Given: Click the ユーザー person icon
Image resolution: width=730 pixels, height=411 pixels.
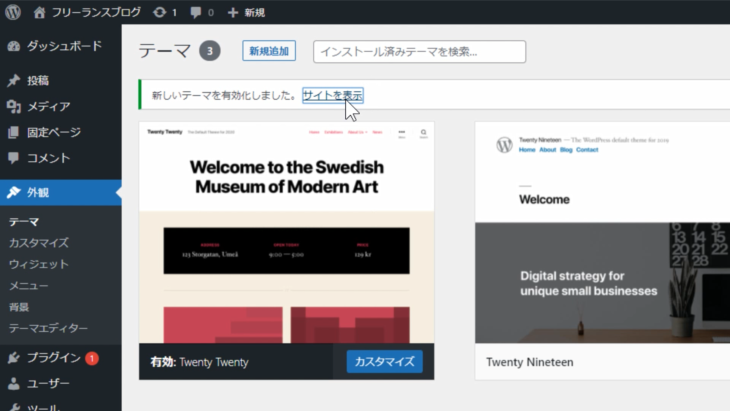Looking at the screenshot, I should pos(14,384).
